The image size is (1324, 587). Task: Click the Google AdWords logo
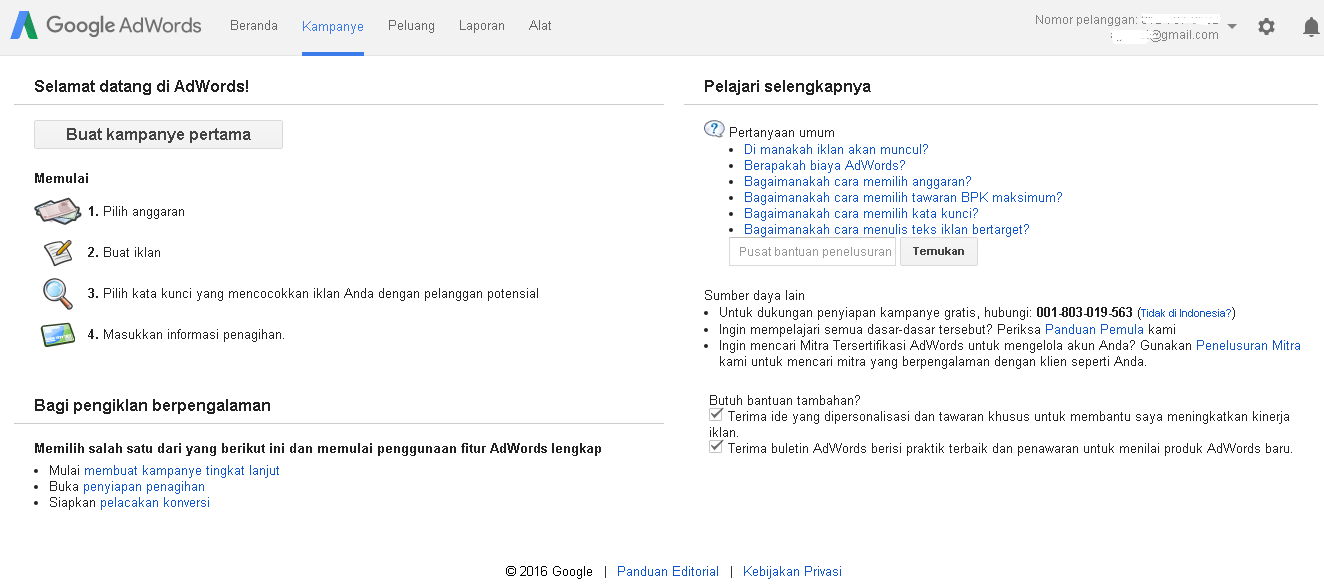pos(105,25)
